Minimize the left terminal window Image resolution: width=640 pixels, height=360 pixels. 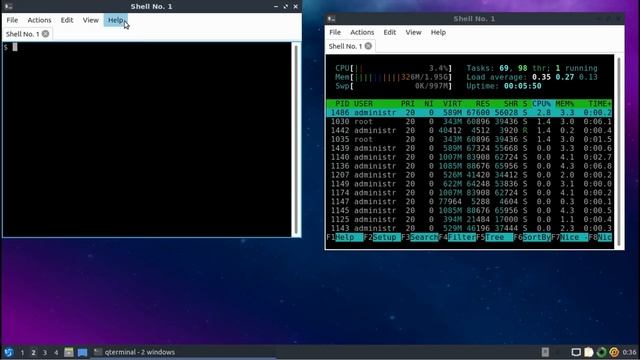pos(276,7)
